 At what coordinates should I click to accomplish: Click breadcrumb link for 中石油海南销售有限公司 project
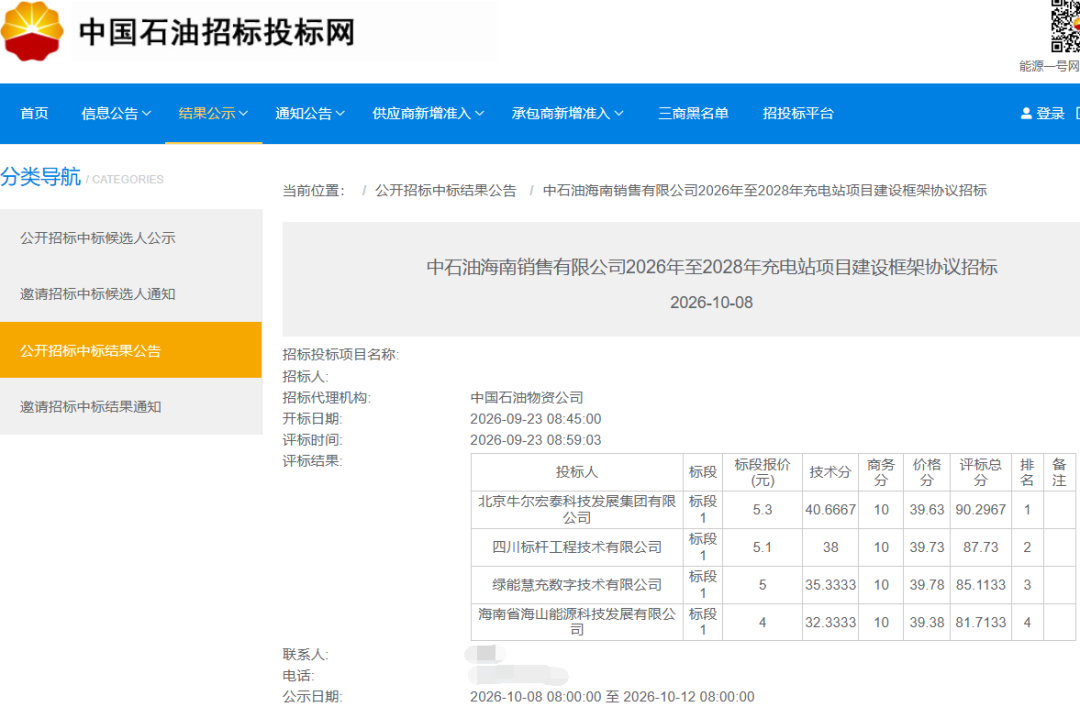click(765, 191)
